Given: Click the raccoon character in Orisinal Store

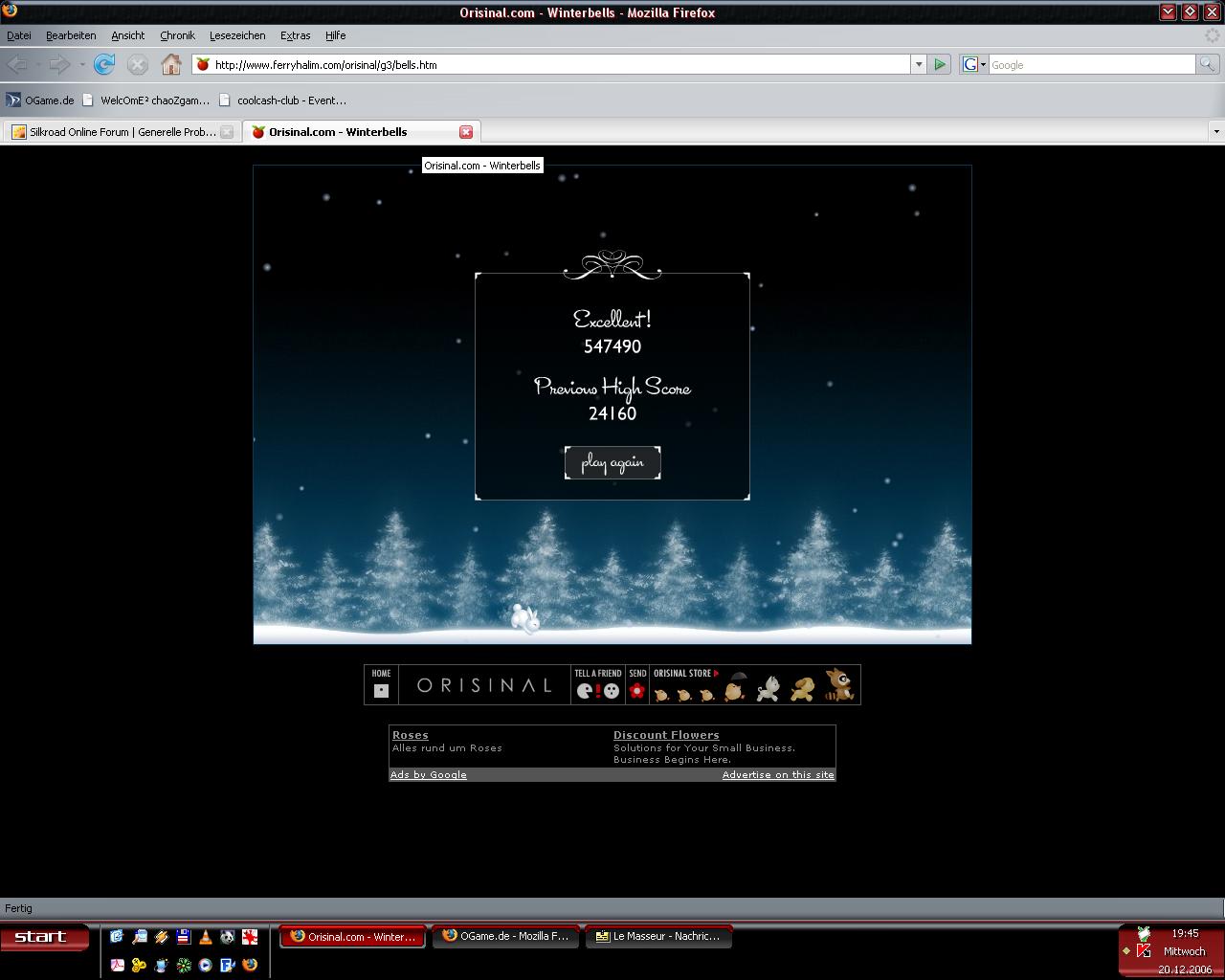Looking at the screenshot, I should point(839,684).
